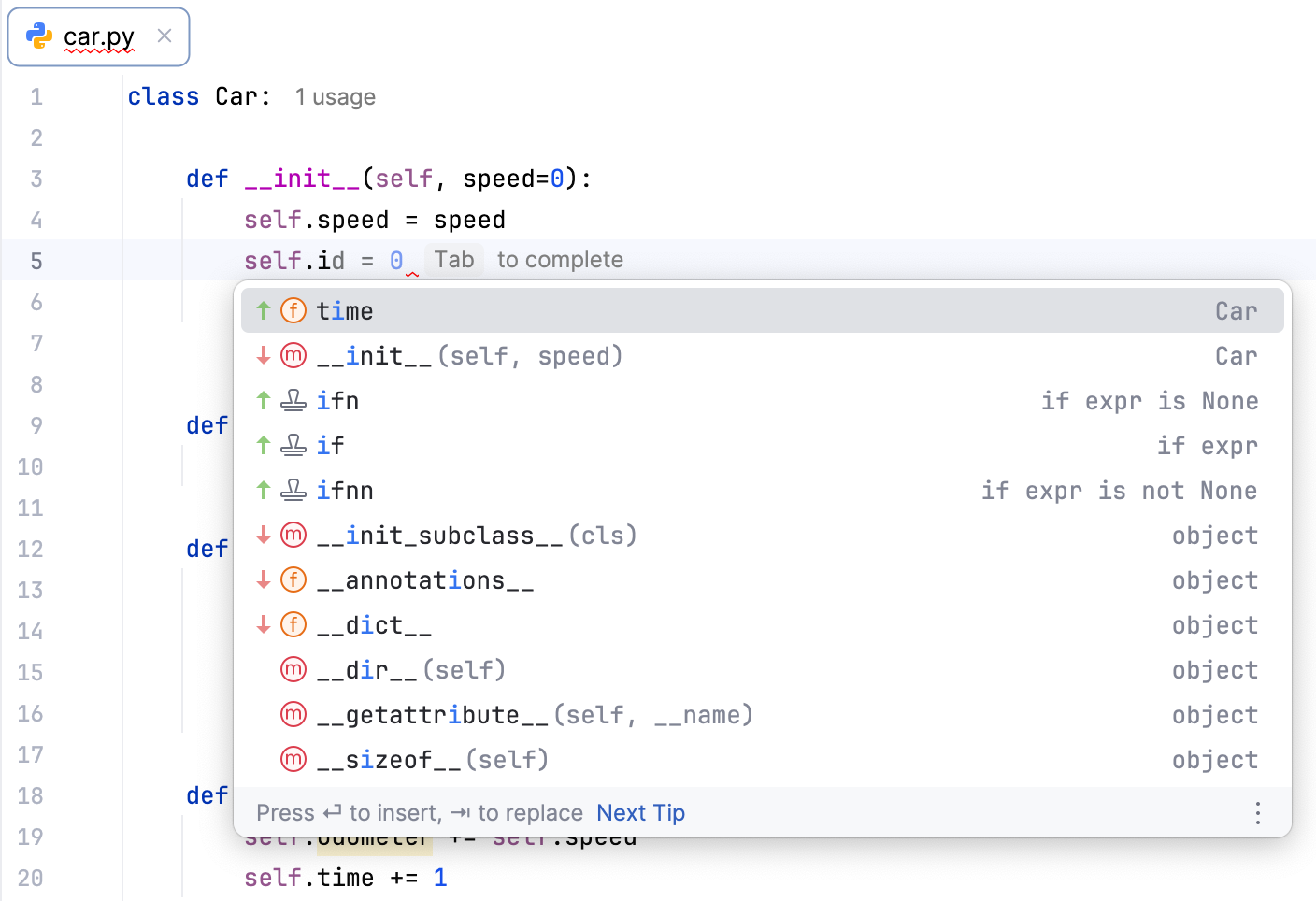Click the live template icon next to ifn

point(293,400)
